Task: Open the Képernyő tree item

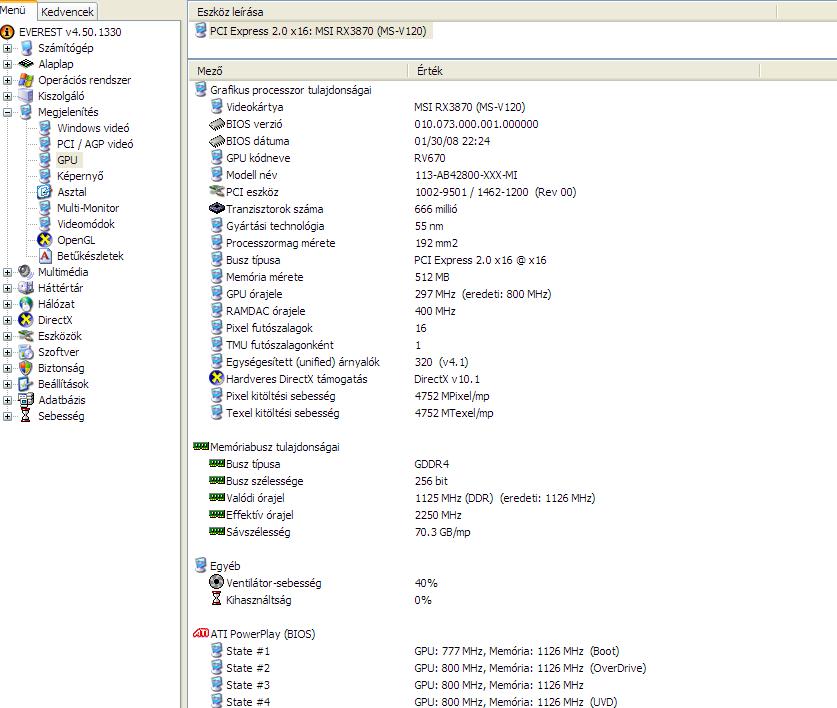Action: click(80, 176)
